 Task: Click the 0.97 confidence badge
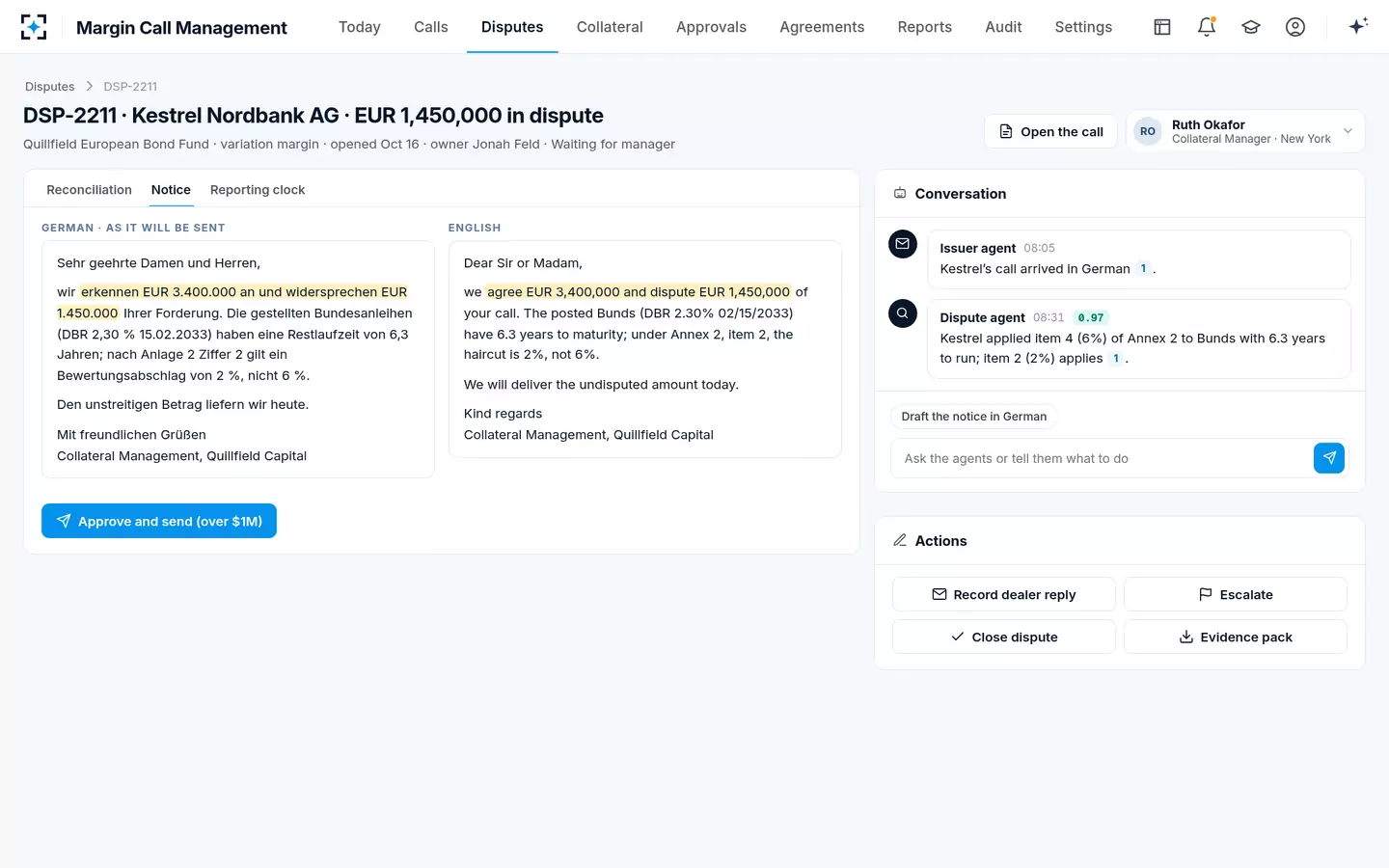1091,317
